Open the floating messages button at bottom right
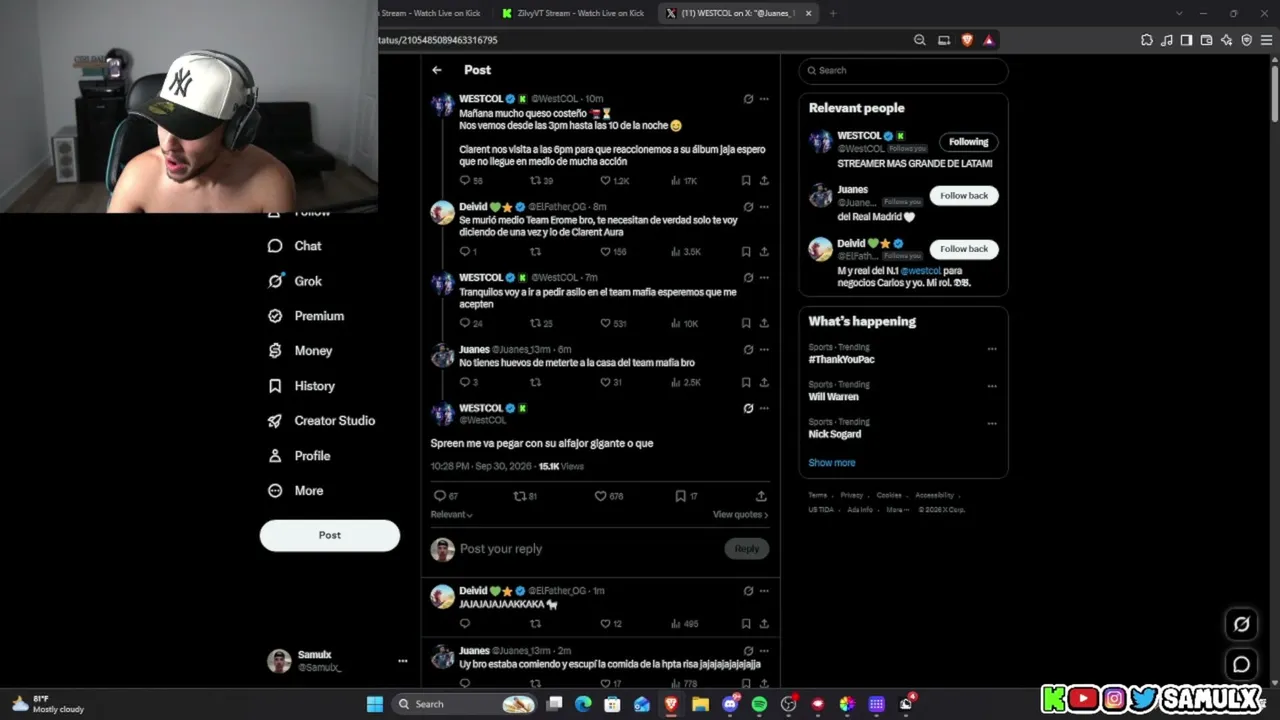The width and height of the screenshot is (1280, 720). tap(1241, 664)
